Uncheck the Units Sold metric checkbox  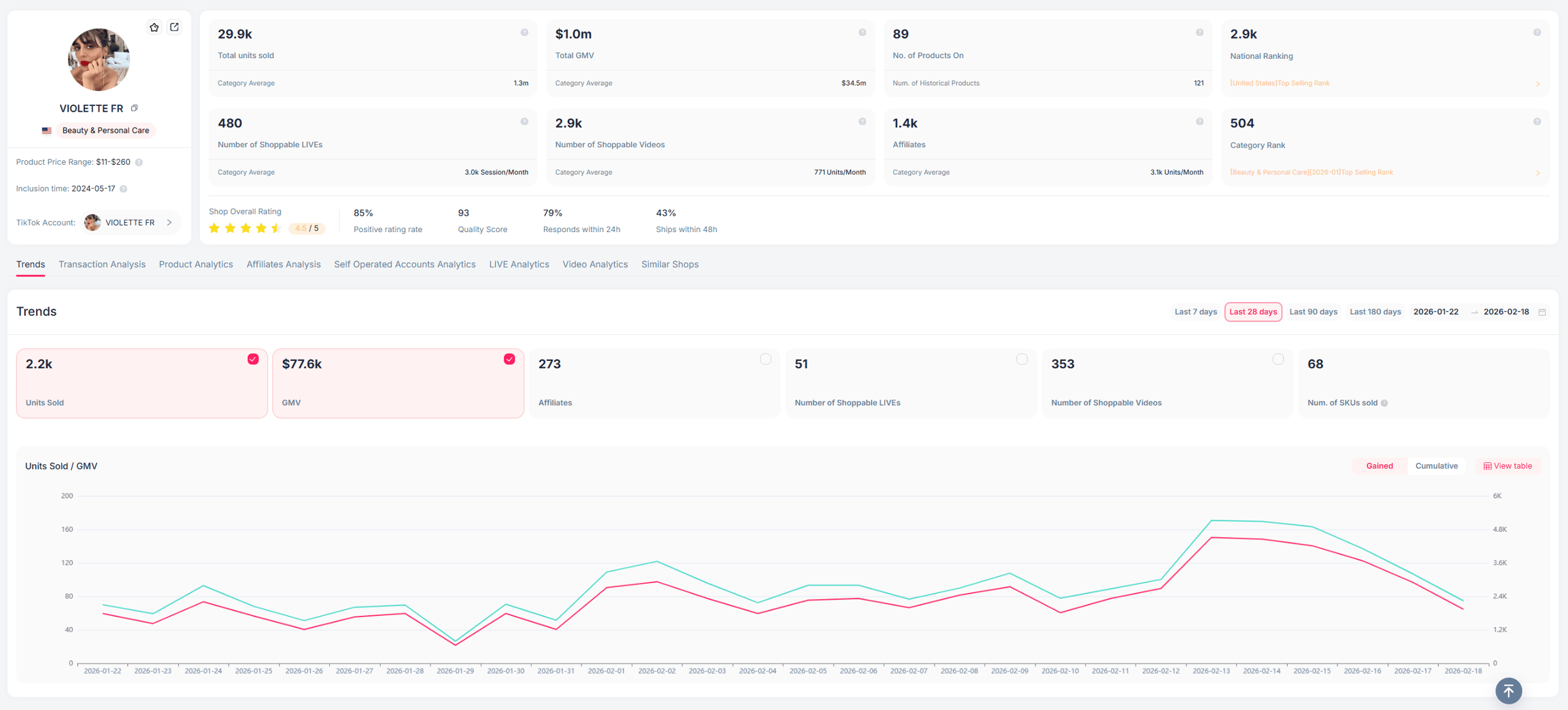pos(253,359)
